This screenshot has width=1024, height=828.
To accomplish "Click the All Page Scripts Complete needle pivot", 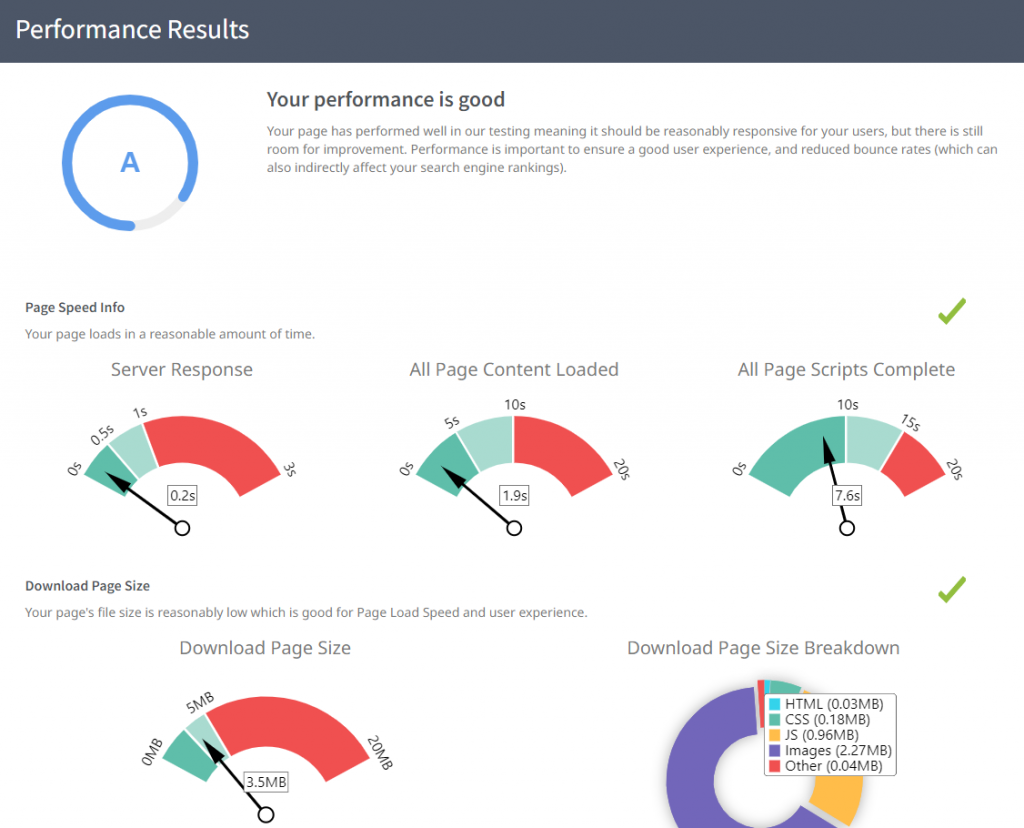I will (x=847, y=528).
